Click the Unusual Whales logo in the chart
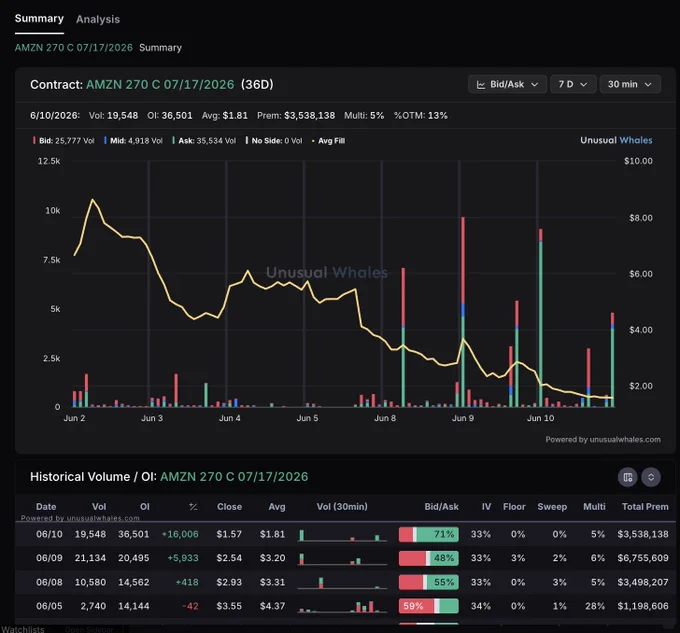This screenshot has width=680, height=633. click(x=616, y=140)
